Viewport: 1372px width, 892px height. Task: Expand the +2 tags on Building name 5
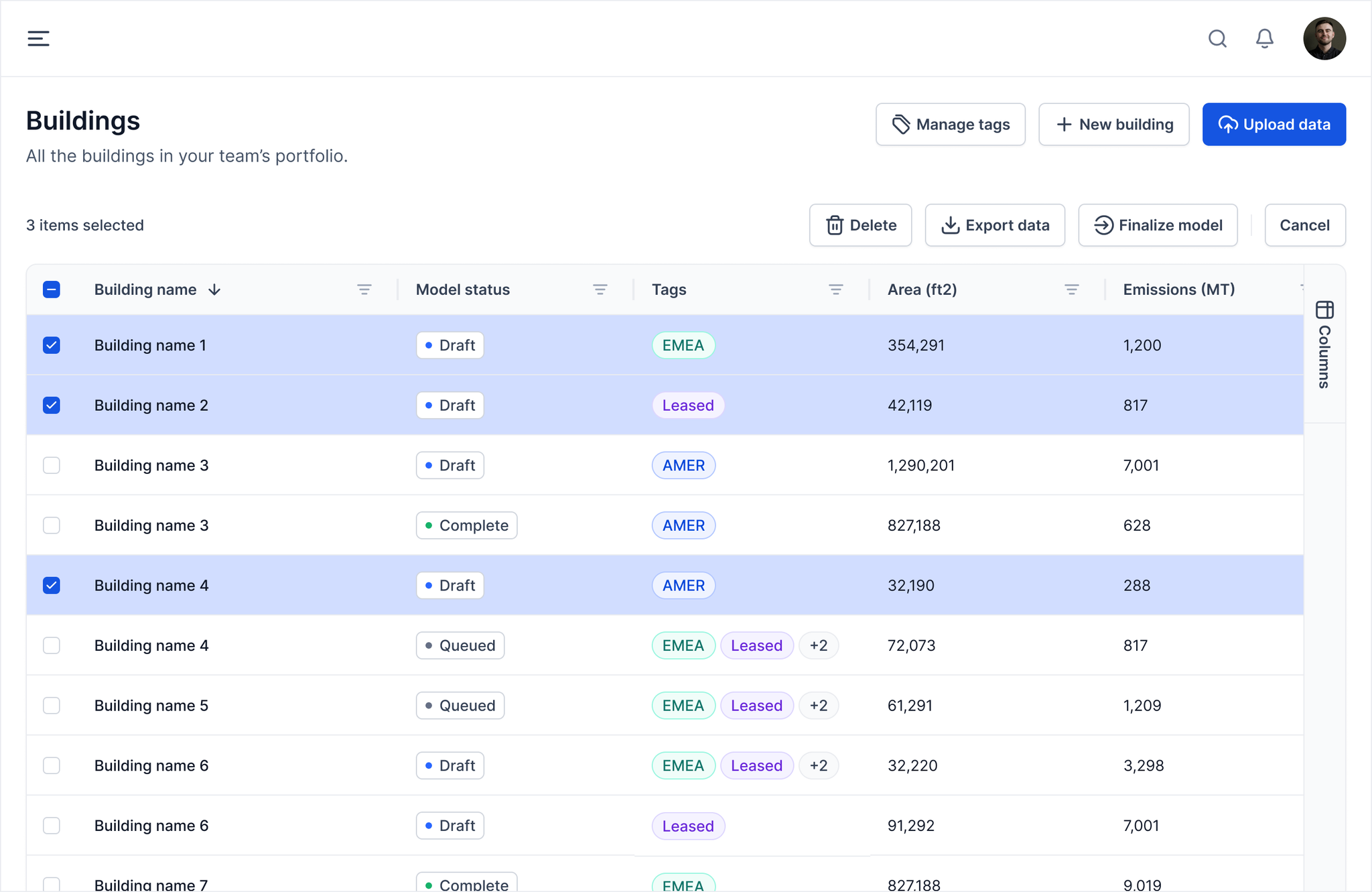818,705
